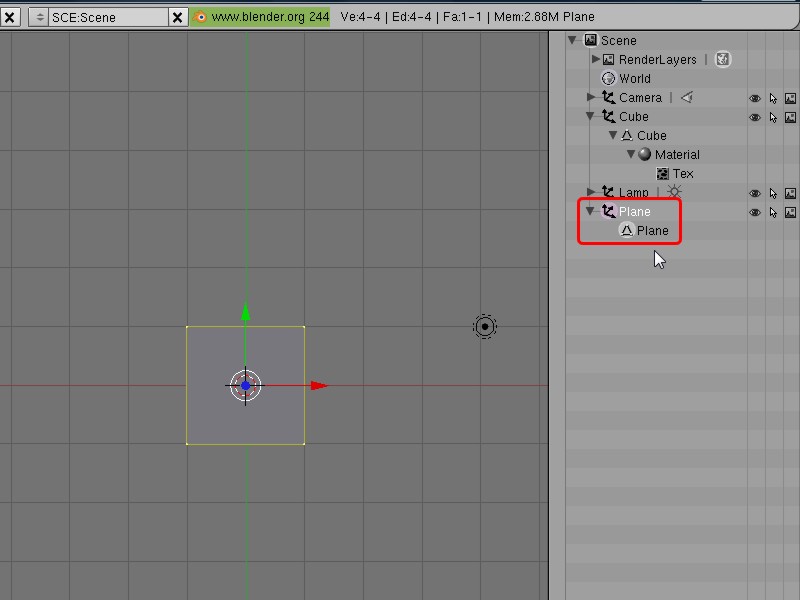
Task: Toggle selectability arrow for Lamp
Action: [x=773, y=193]
